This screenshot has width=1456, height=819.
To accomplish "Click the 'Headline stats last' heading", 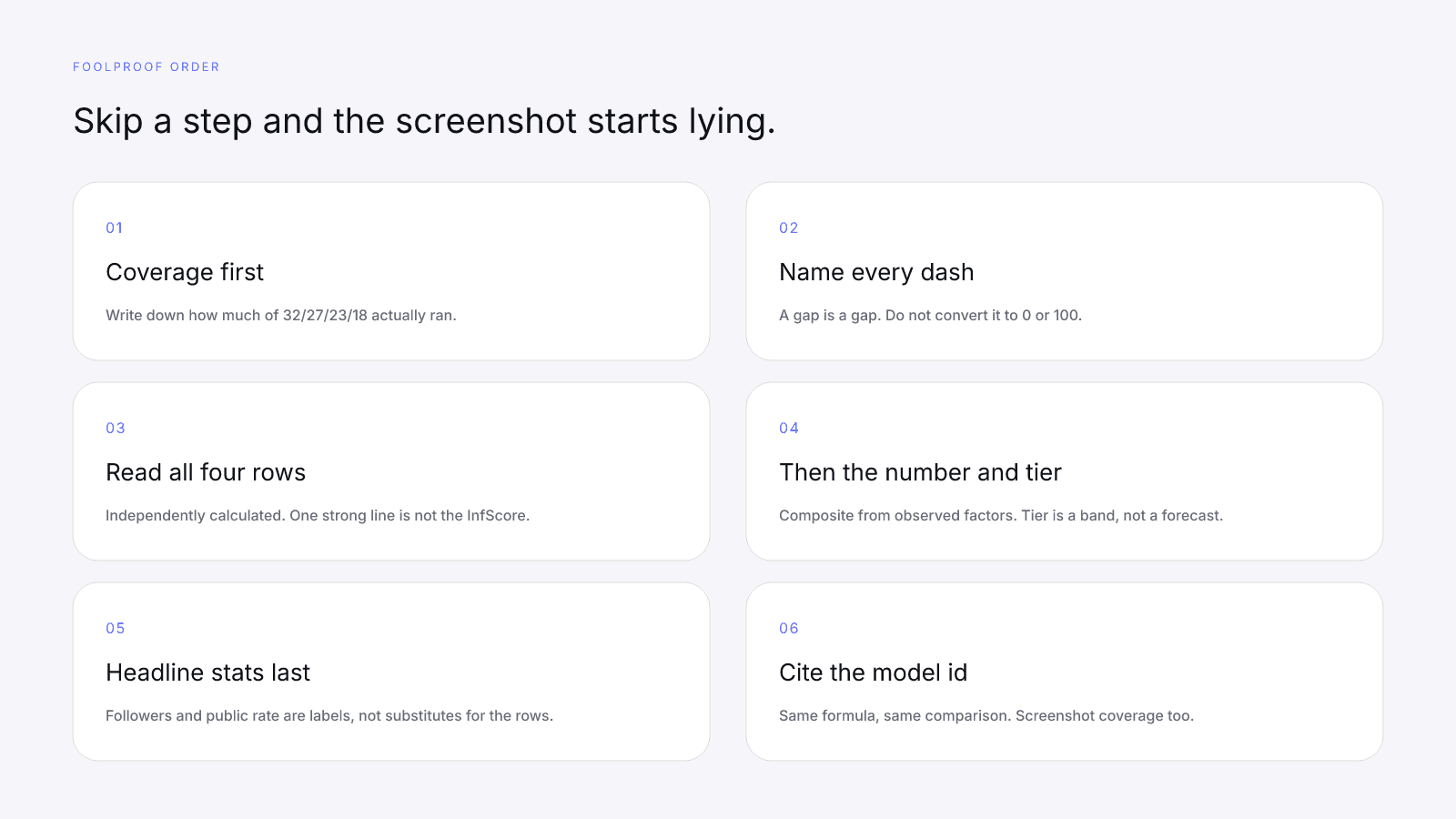I will click(x=207, y=672).
